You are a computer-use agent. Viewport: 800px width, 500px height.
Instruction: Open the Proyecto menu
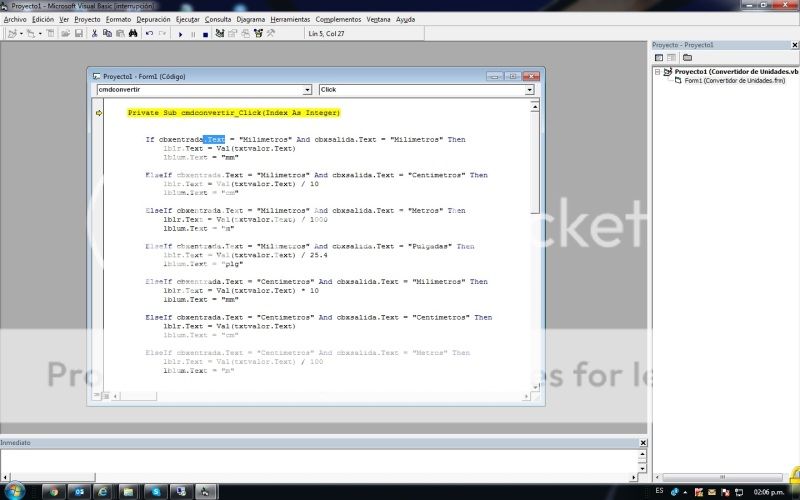tap(87, 19)
